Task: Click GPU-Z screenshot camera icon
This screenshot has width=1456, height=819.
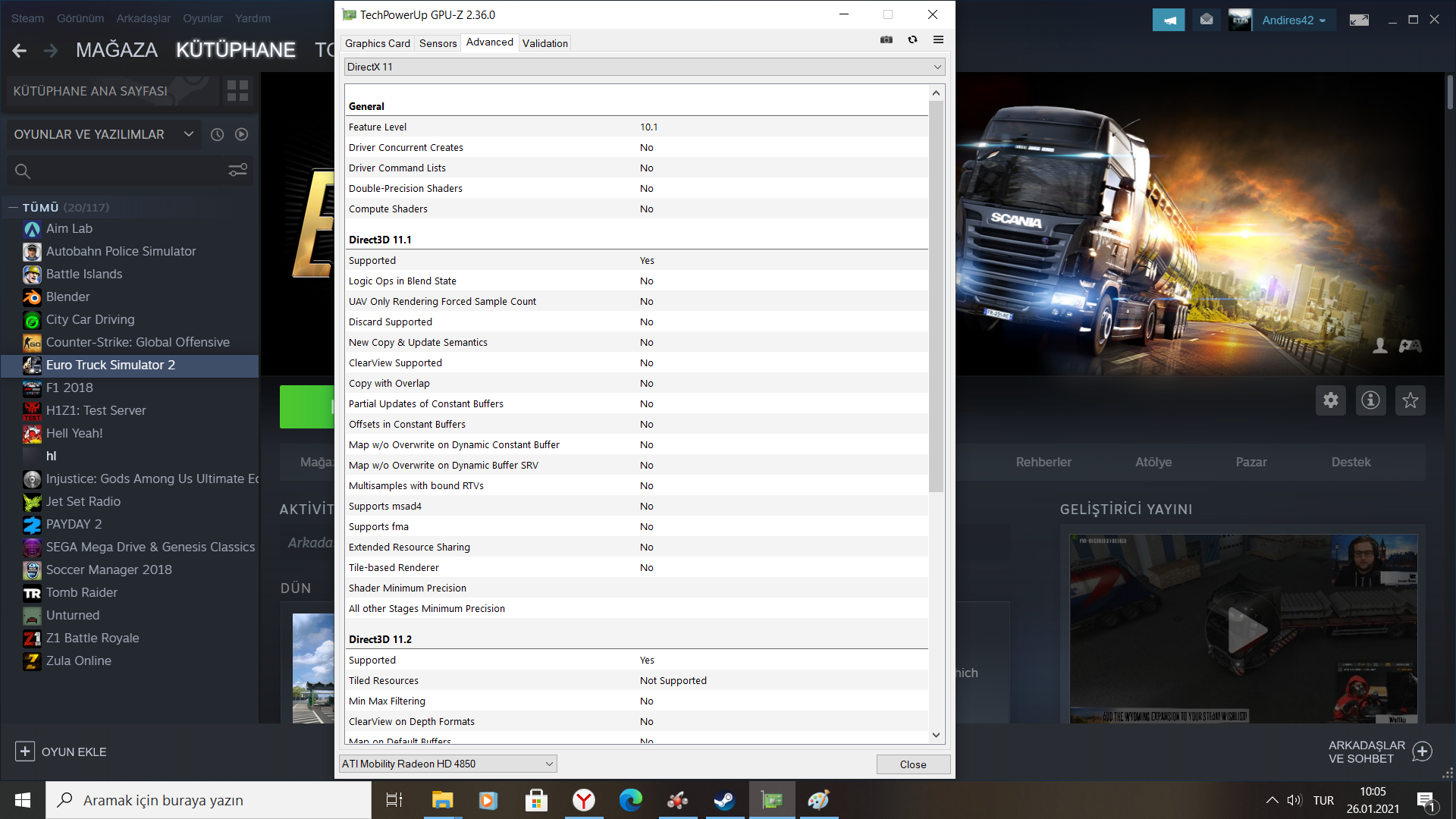Action: [886, 39]
